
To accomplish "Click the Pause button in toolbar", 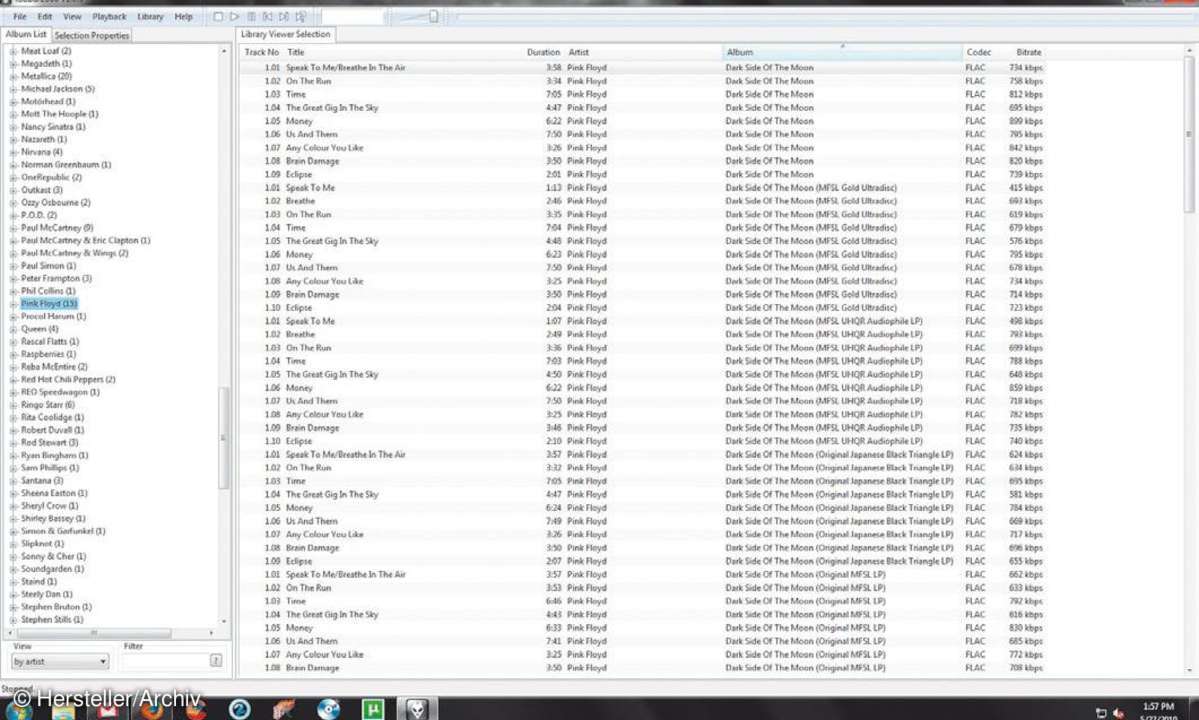I will click(252, 16).
